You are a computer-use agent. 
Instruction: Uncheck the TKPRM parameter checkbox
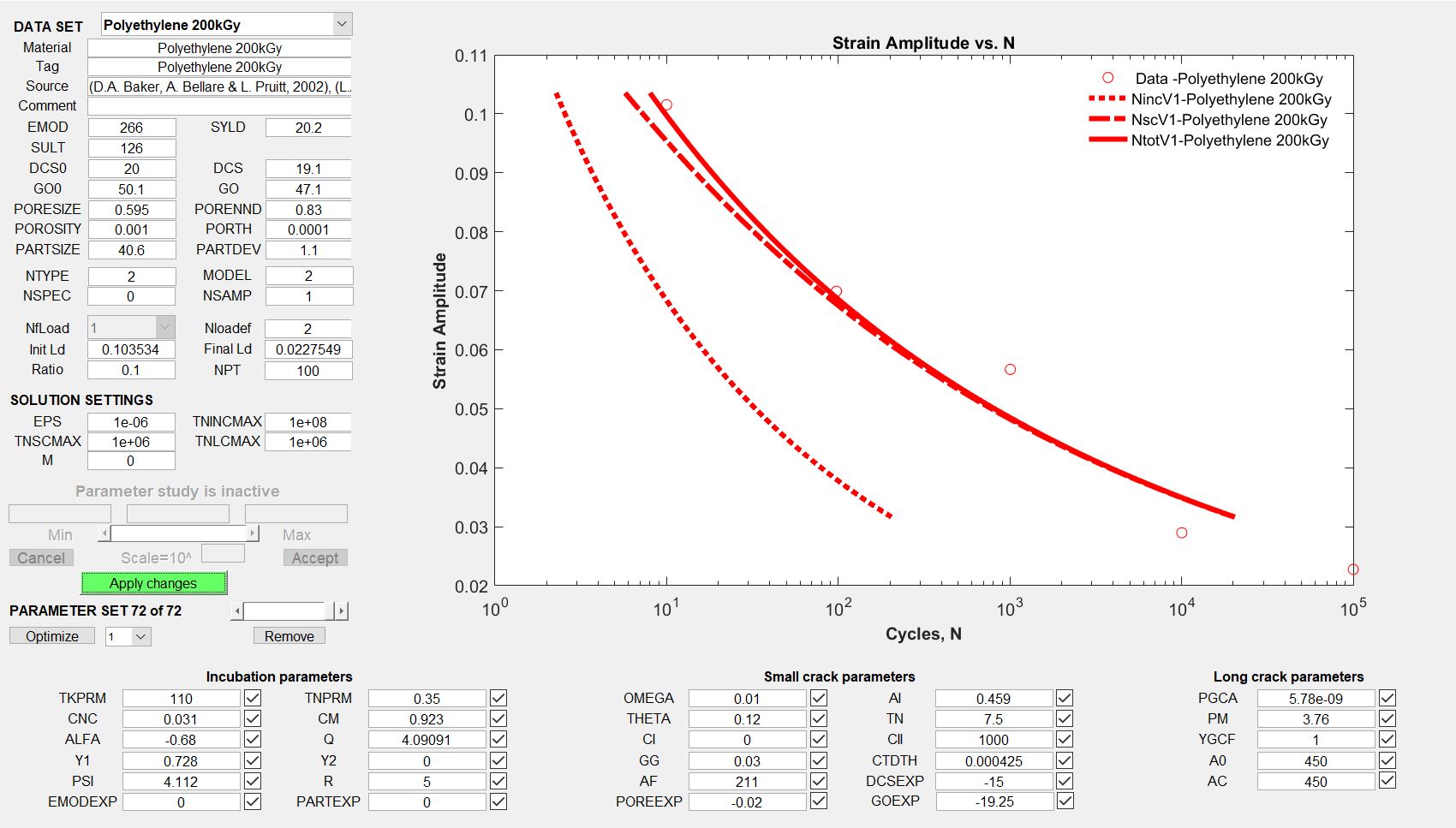point(253,698)
